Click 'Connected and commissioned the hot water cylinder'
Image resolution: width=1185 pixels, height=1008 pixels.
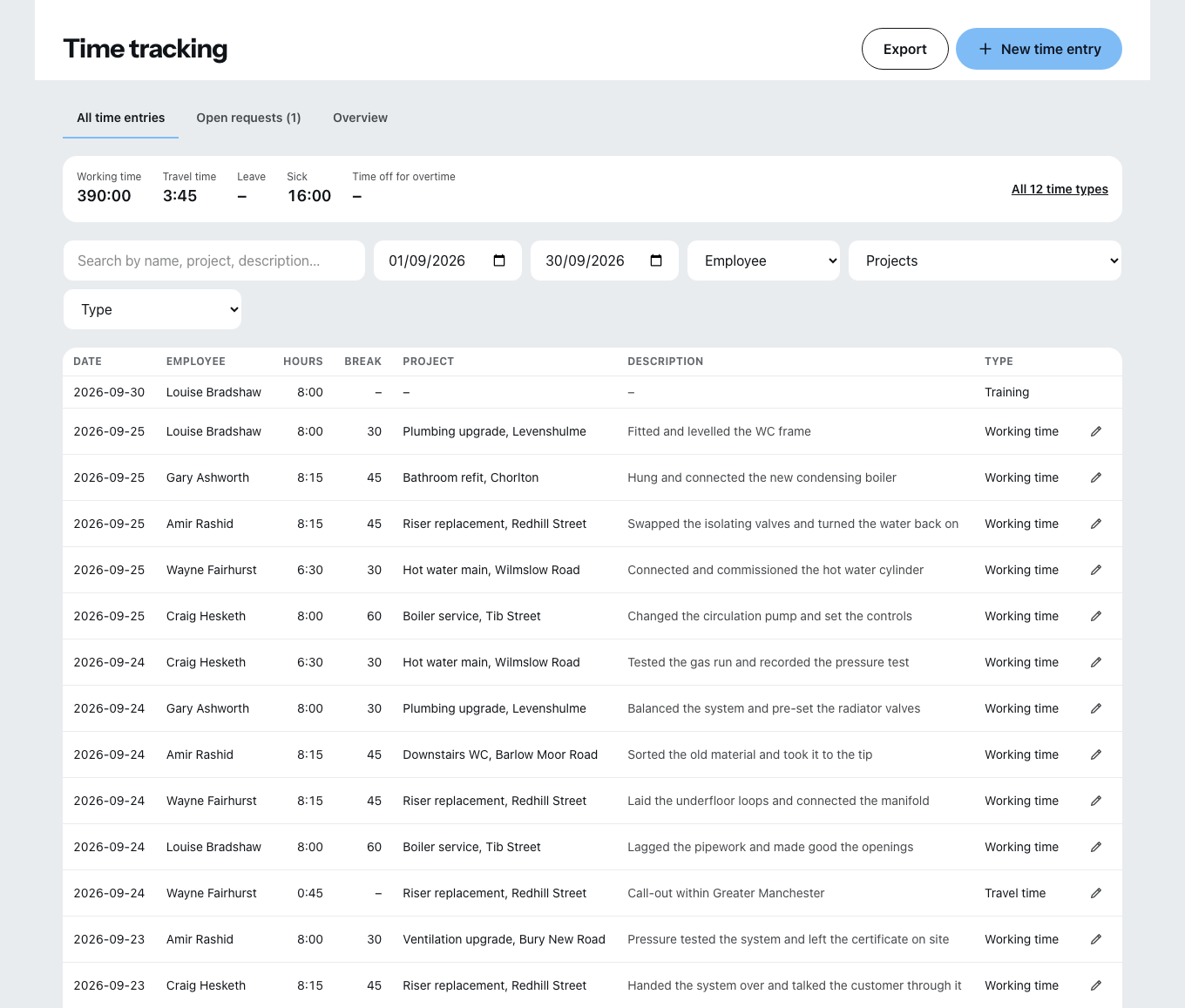click(x=775, y=570)
